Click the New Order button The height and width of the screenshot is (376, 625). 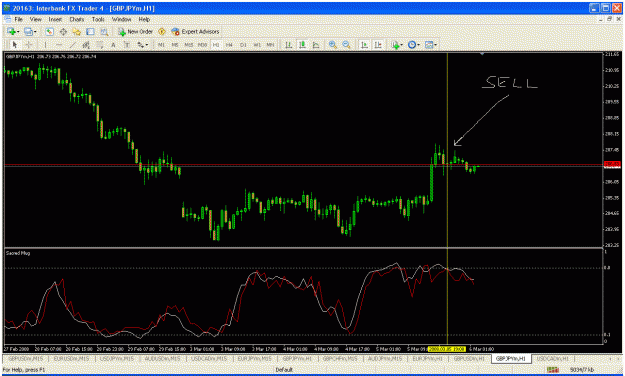pyautogui.click(x=136, y=31)
